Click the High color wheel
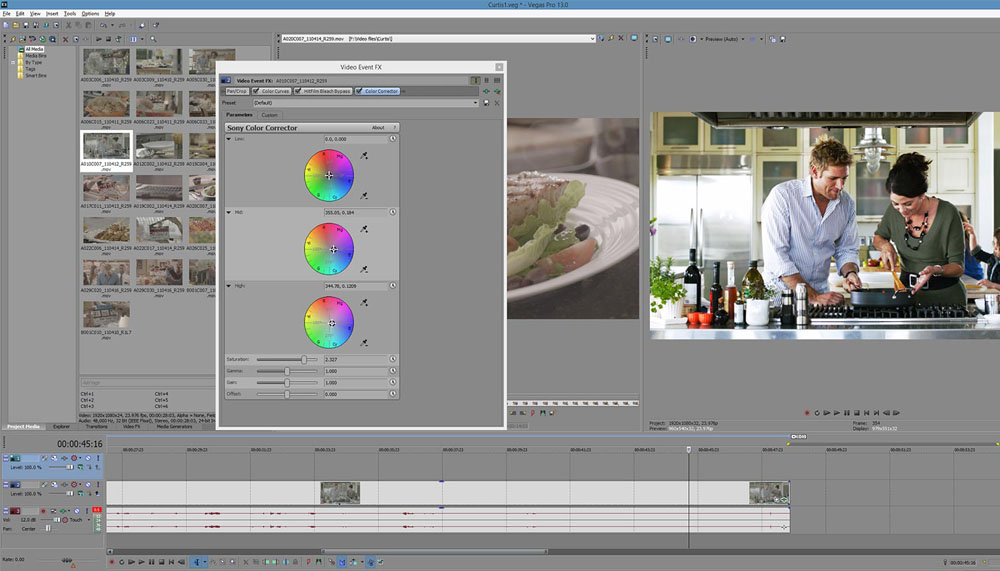 [329, 322]
